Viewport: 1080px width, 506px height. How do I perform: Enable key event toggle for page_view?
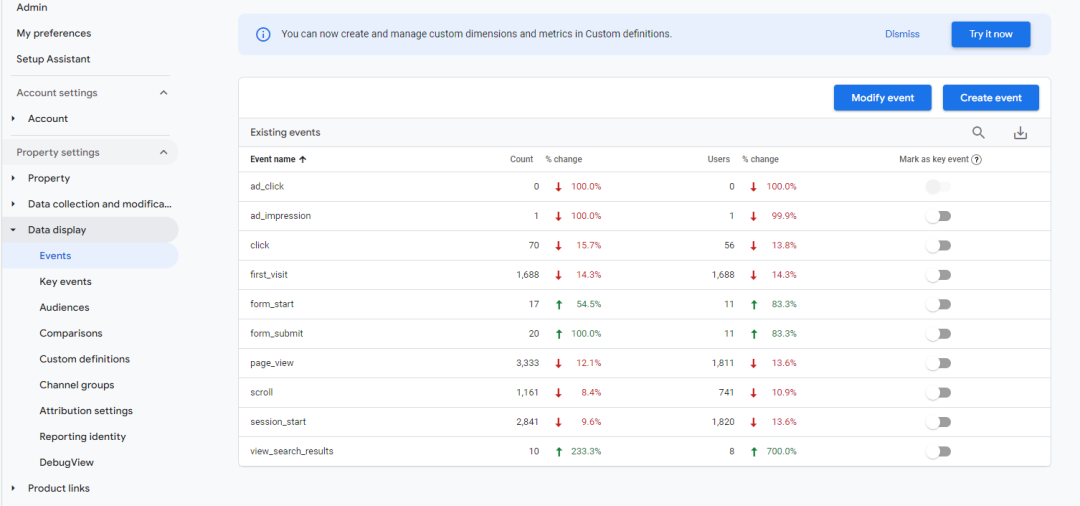click(x=938, y=363)
